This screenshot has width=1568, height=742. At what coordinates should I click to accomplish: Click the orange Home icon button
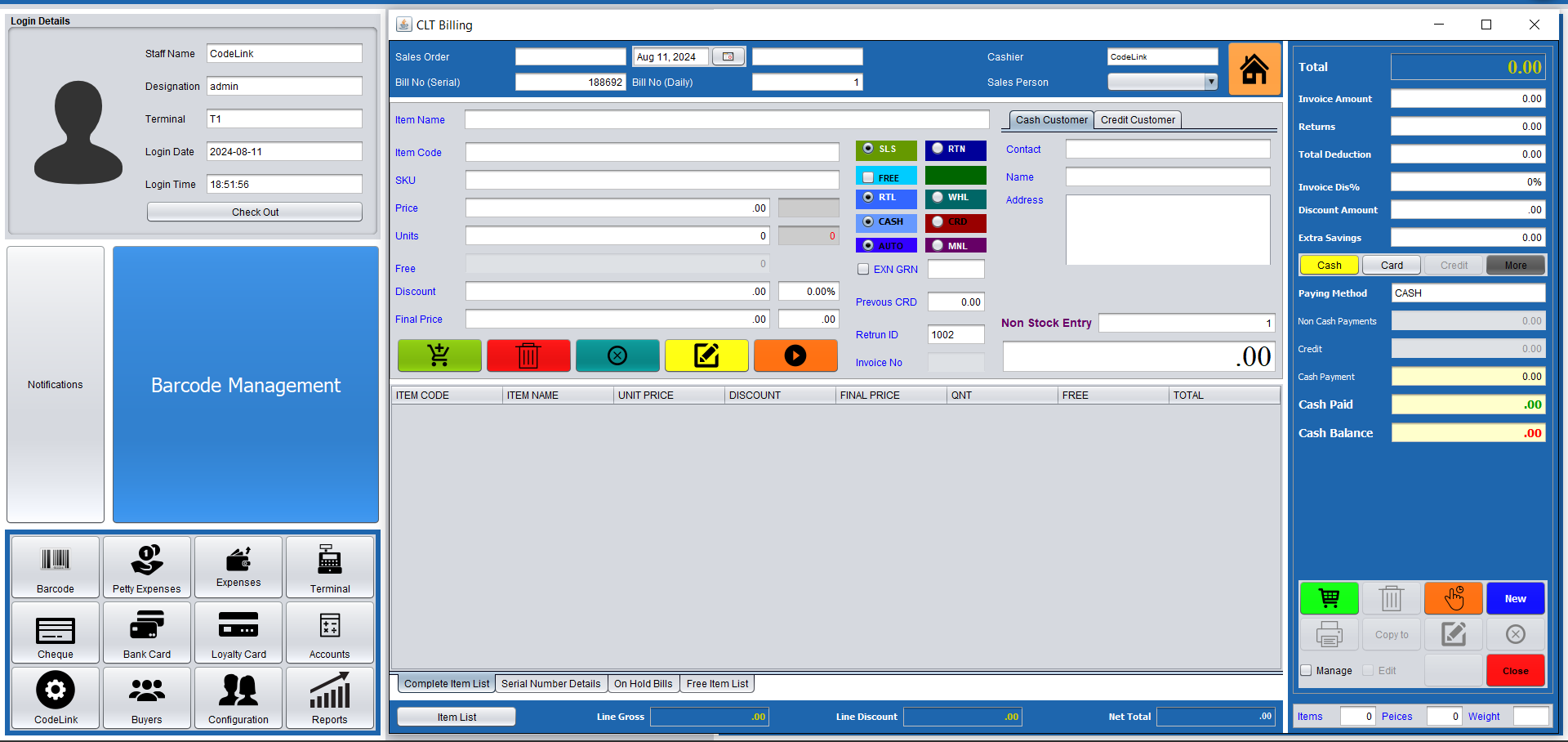click(1254, 69)
